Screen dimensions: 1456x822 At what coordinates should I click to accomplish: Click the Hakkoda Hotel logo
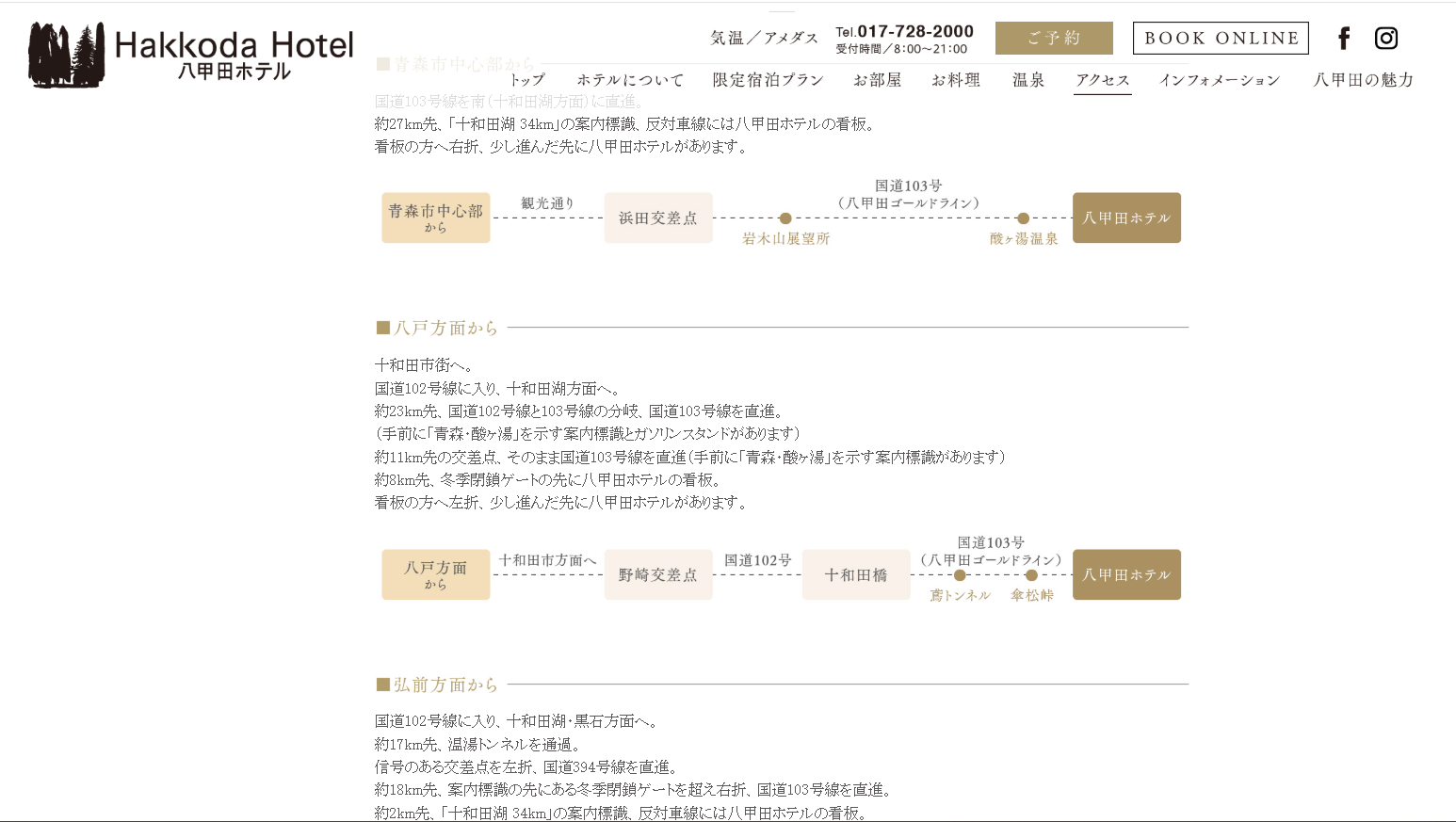click(191, 55)
